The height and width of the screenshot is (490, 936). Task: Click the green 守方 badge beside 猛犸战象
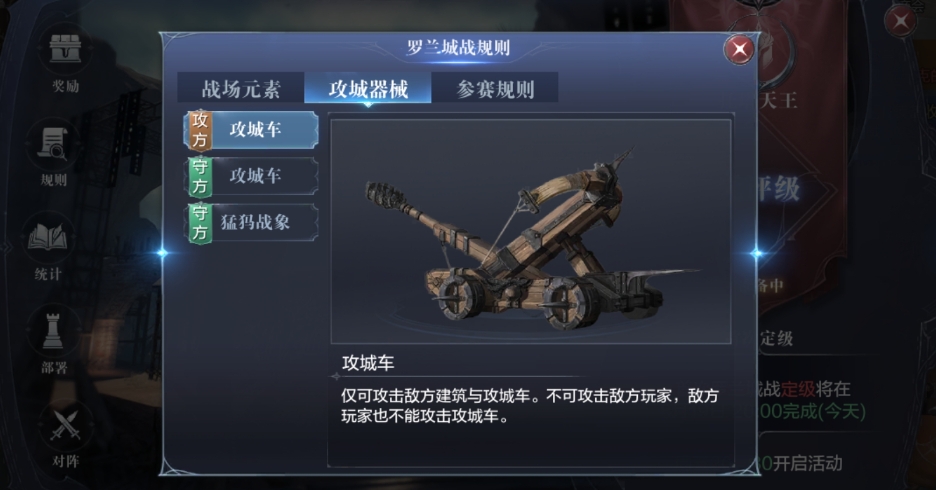pyautogui.click(x=200, y=223)
